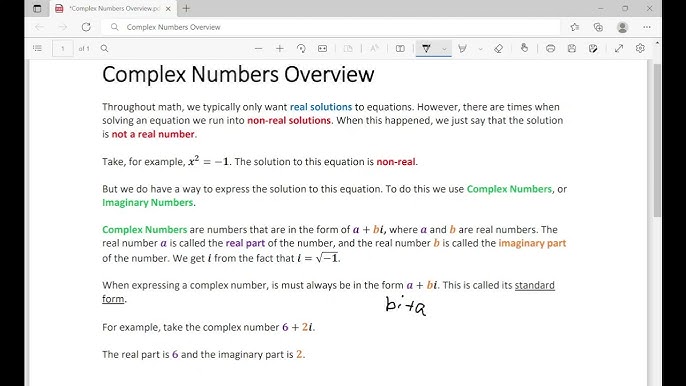Open the user profile icon
Image resolution: width=686 pixels, height=386 pixels.
pos(622,27)
